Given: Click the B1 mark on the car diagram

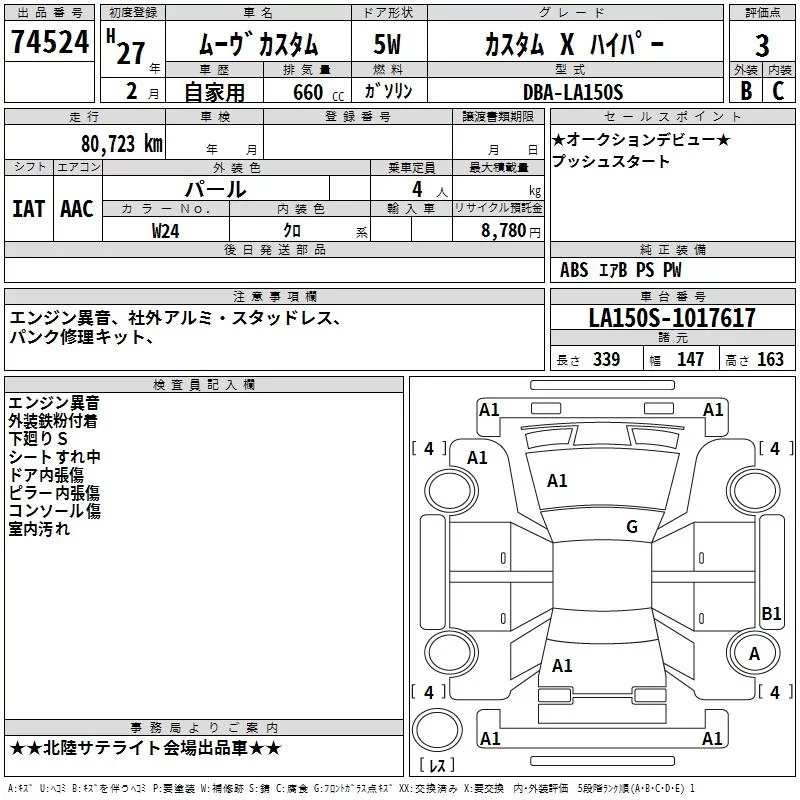Looking at the screenshot, I should tap(771, 614).
